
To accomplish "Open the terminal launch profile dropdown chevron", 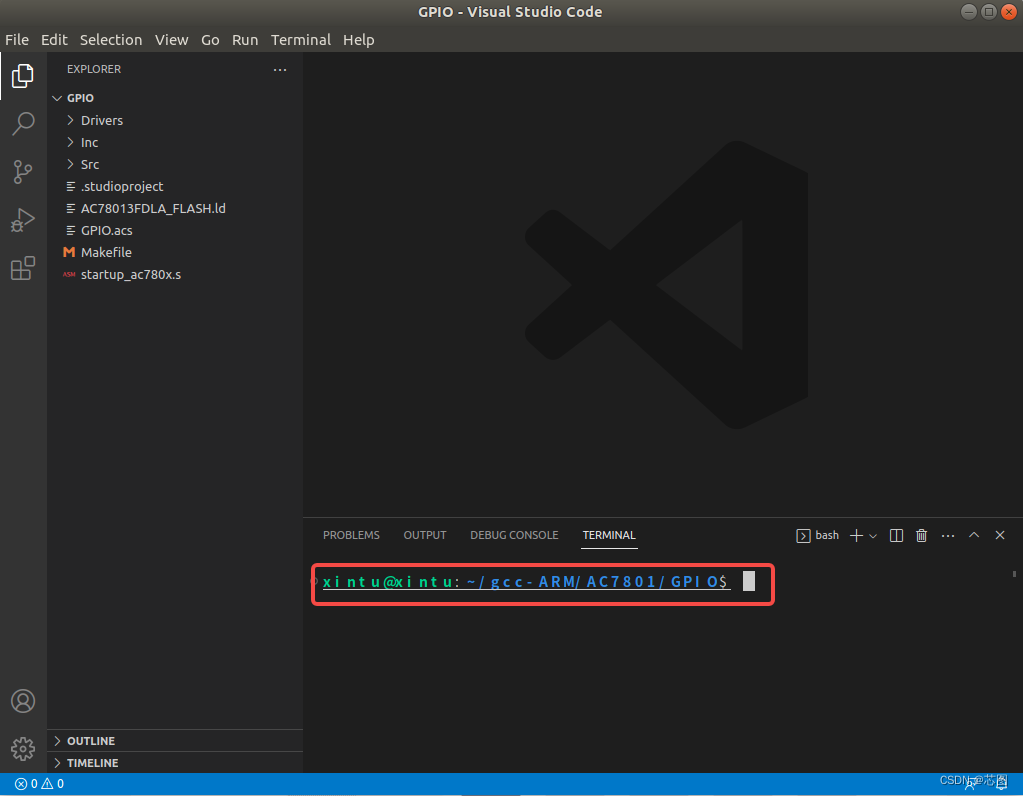I will click(x=873, y=535).
